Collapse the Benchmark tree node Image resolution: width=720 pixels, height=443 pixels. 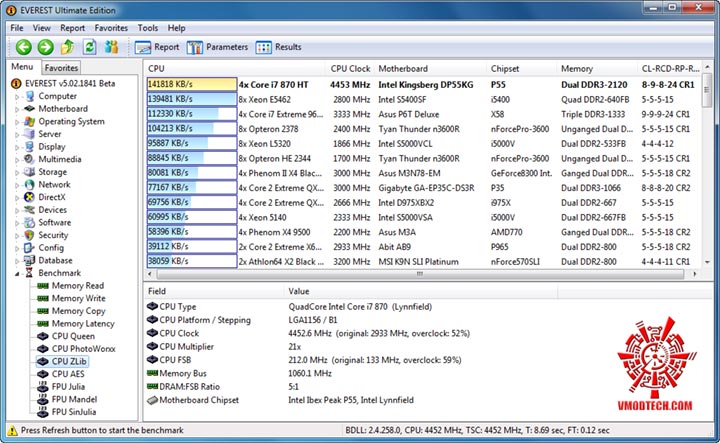coord(17,274)
